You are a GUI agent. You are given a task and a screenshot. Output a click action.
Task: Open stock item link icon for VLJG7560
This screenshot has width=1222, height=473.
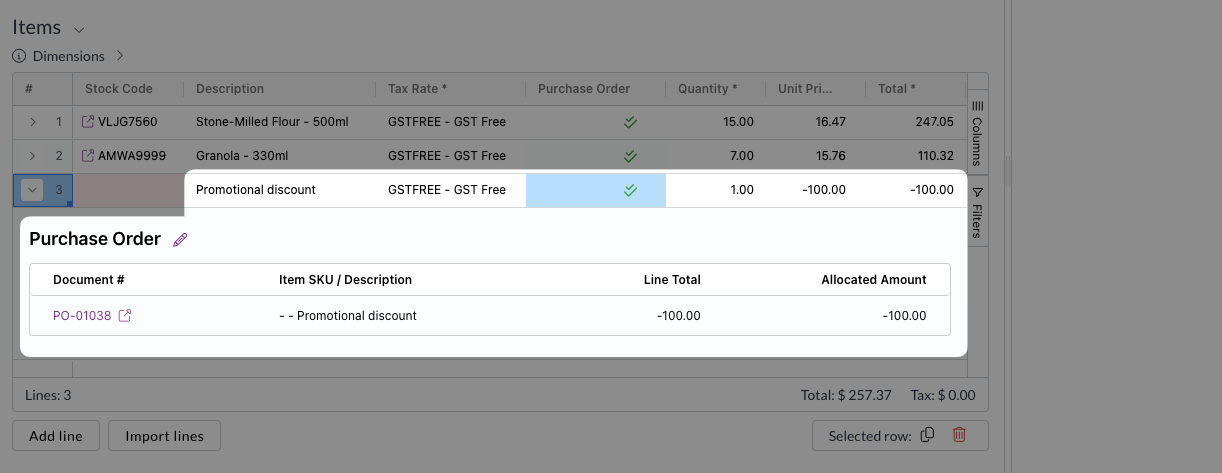(x=88, y=122)
